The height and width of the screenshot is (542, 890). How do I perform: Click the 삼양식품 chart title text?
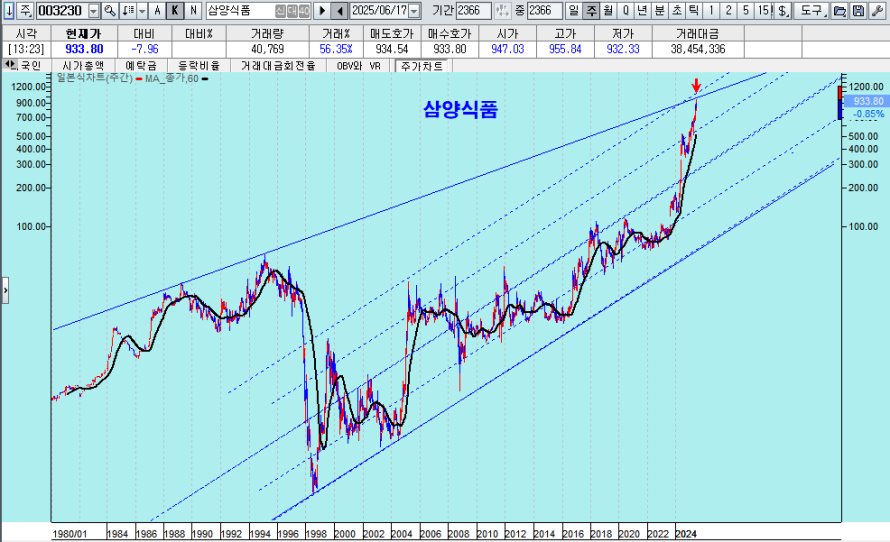point(460,109)
